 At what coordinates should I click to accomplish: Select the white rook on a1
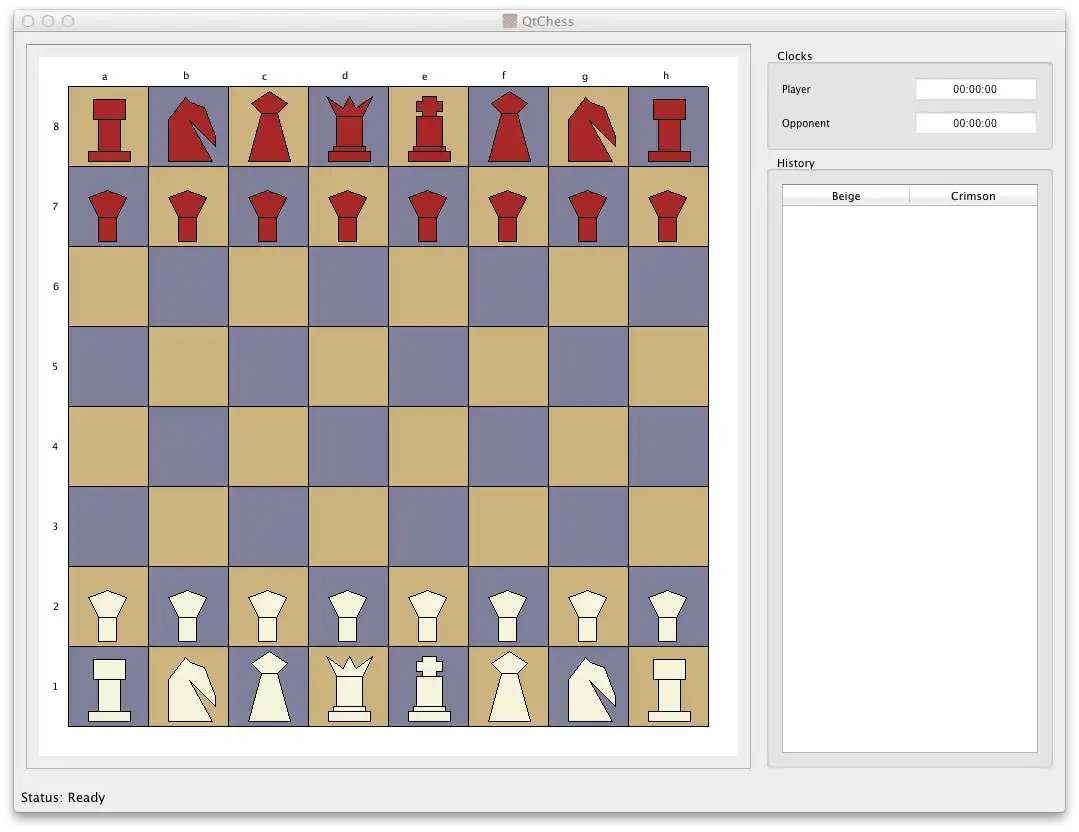pyautogui.click(x=108, y=688)
